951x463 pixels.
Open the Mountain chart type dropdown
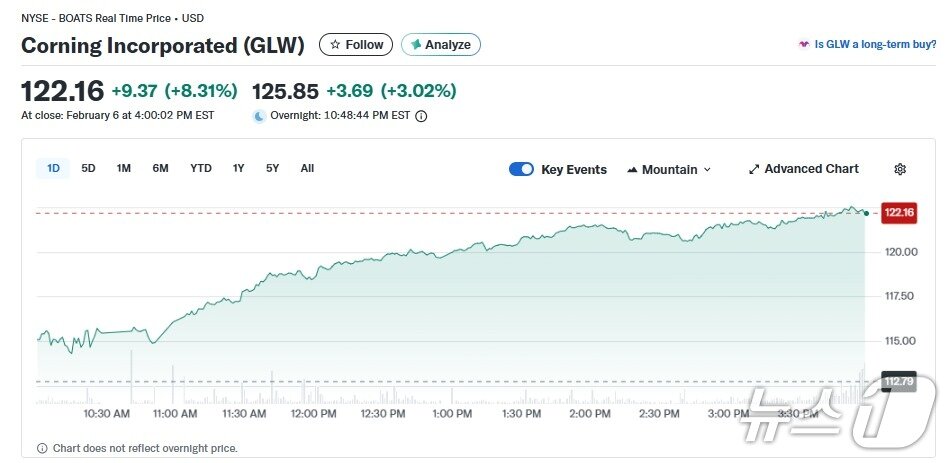tap(669, 169)
